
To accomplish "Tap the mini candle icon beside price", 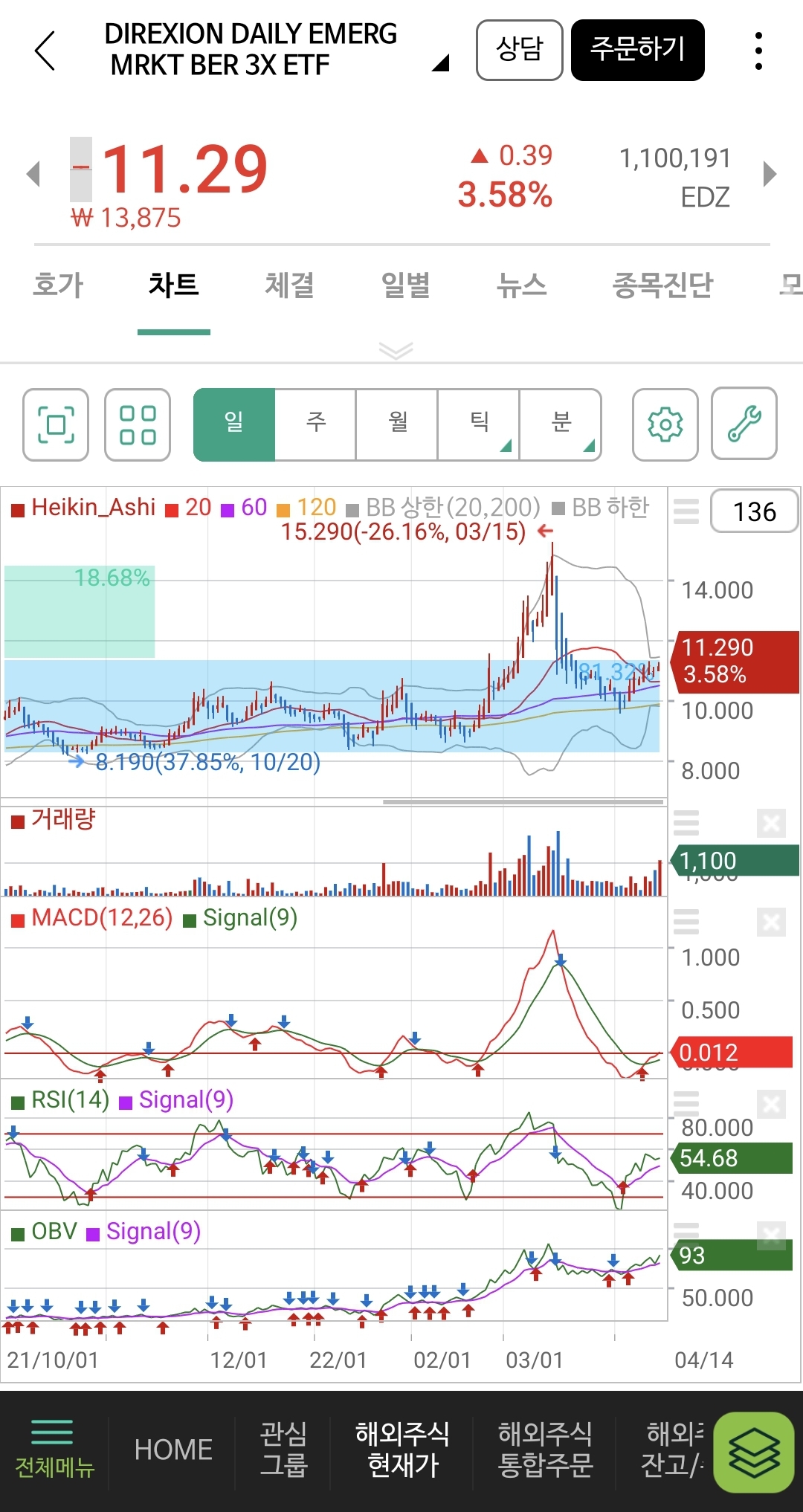I will [81, 169].
